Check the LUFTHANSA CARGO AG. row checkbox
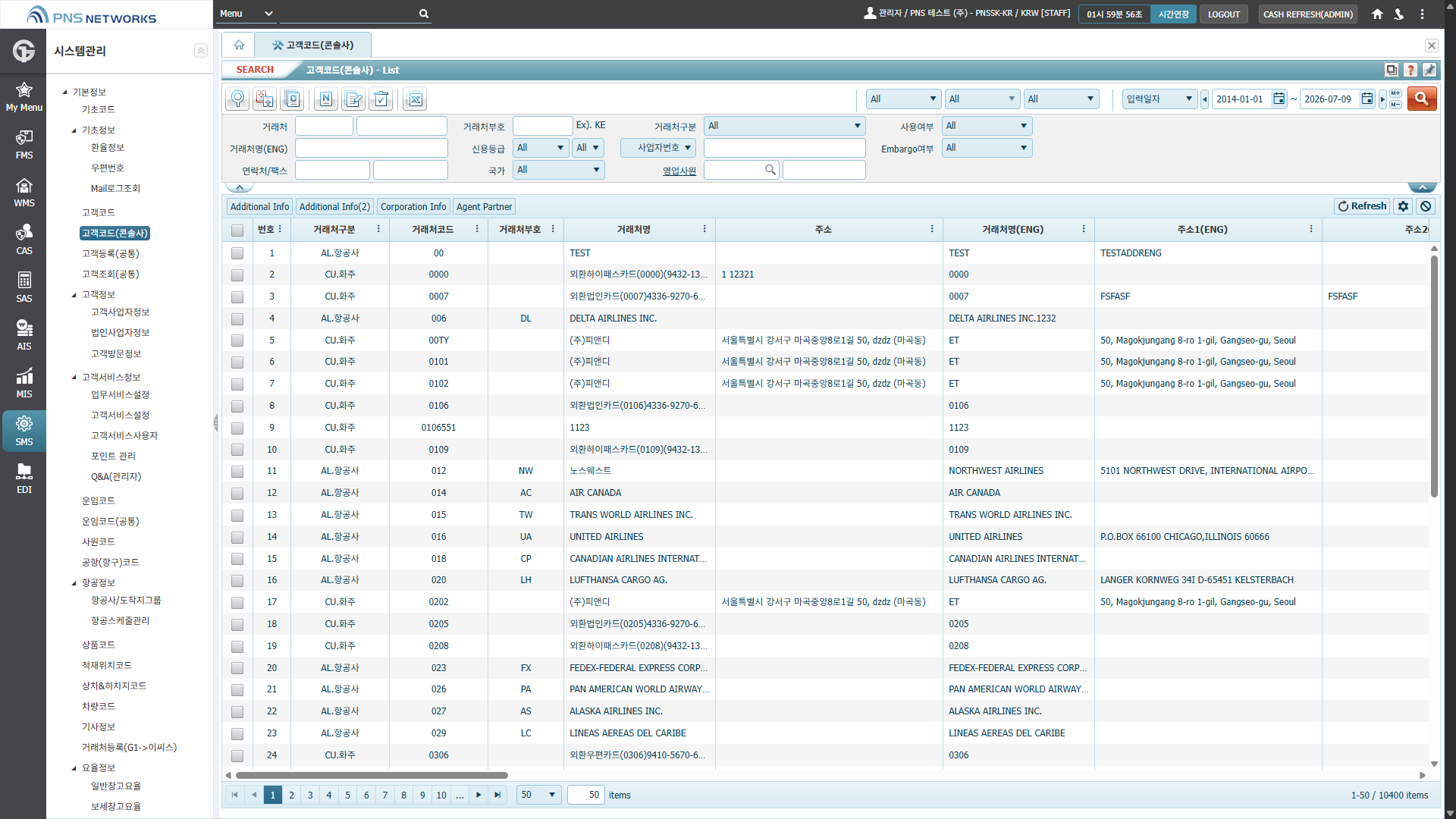 click(x=237, y=580)
